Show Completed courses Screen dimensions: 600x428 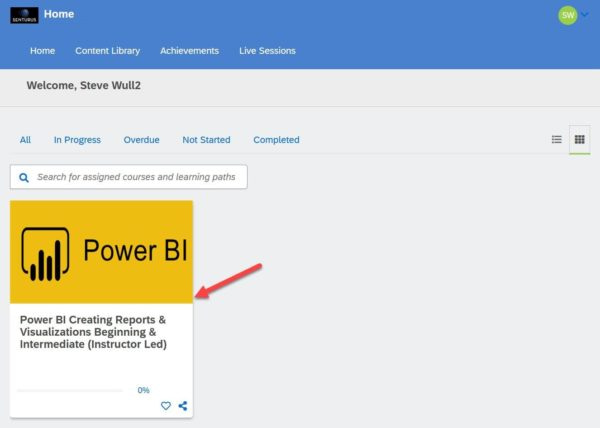(276, 140)
